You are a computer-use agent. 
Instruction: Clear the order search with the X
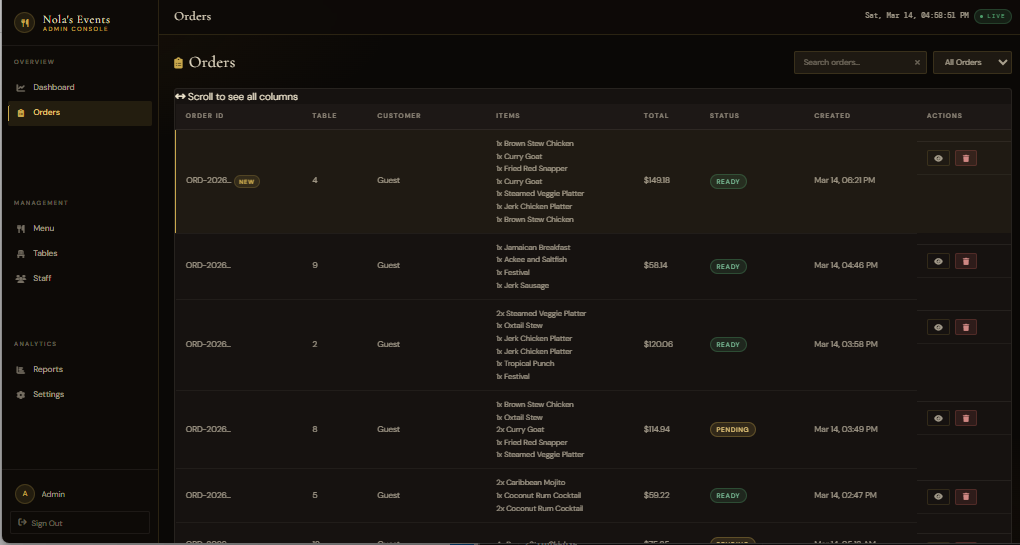917,62
